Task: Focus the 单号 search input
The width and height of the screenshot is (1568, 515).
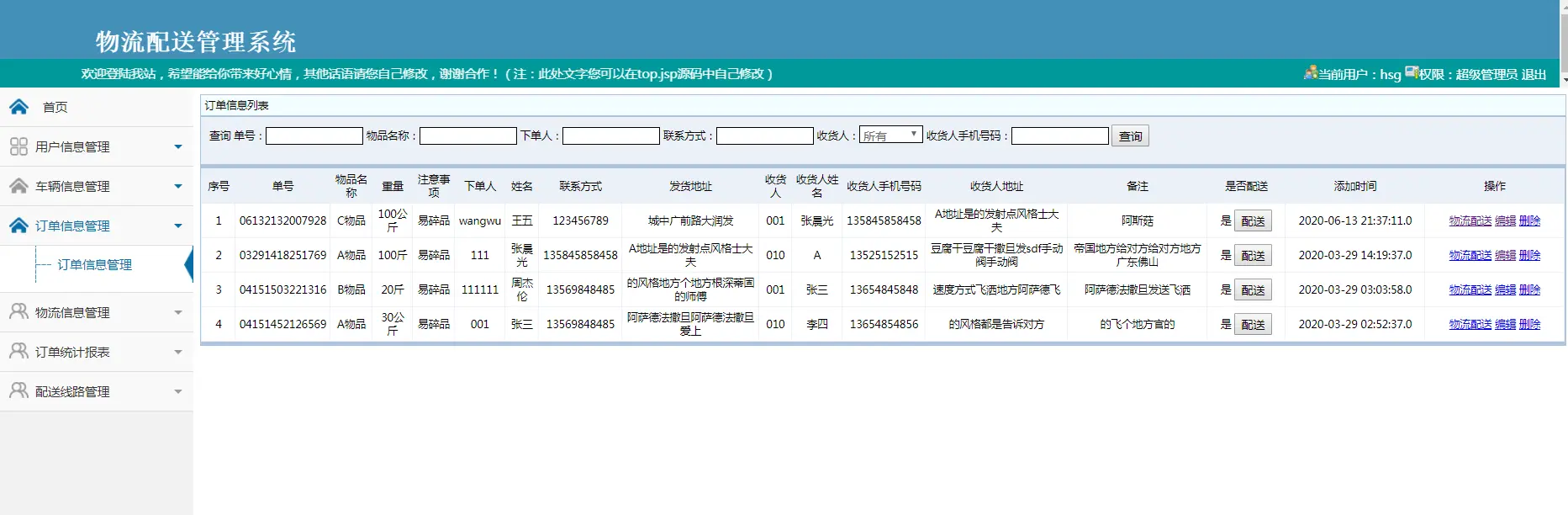Action: pyautogui.click(x=314, y=135)
